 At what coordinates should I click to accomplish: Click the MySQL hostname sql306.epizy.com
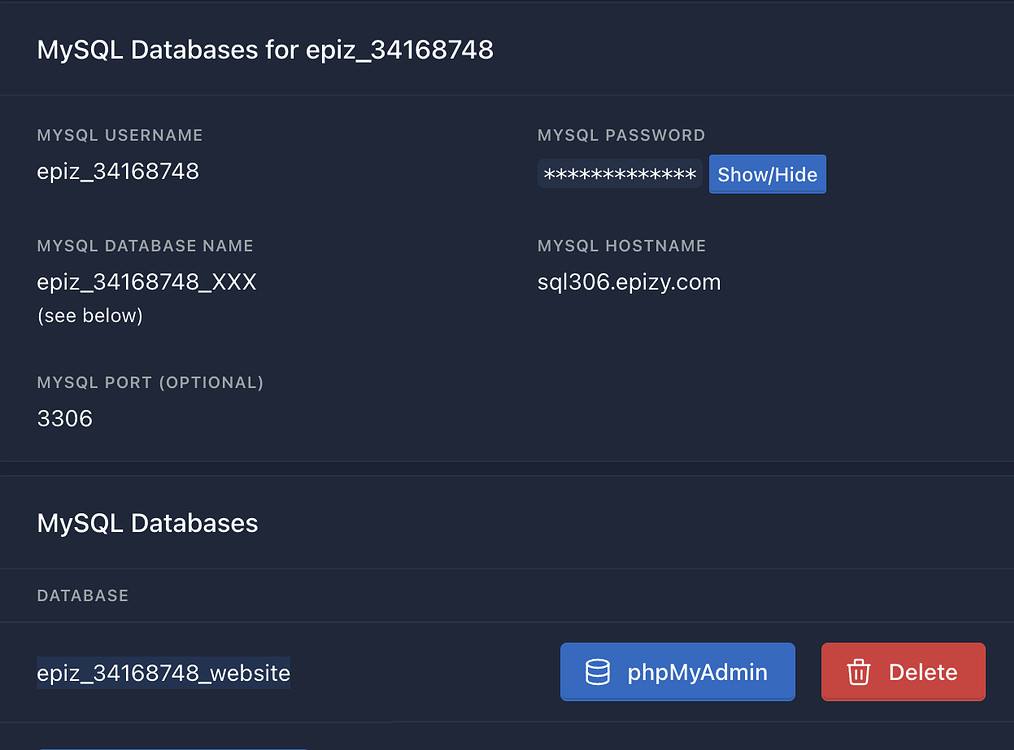[x=629, y=282]
